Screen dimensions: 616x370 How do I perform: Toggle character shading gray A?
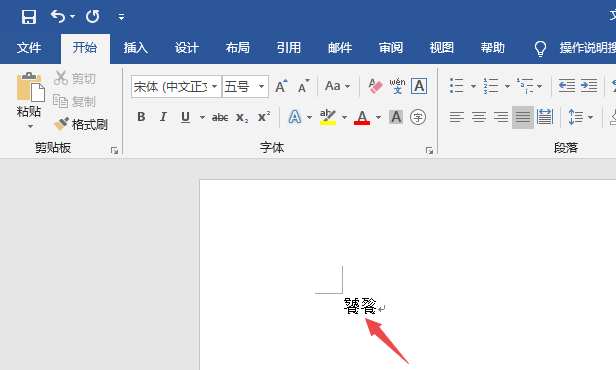[x=396, y=117]
